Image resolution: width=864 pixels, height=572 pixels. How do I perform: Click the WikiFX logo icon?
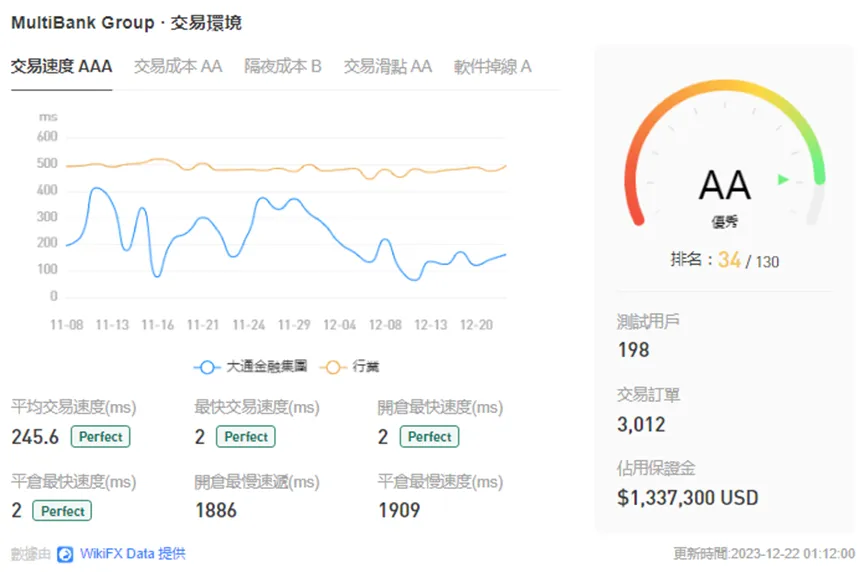pyautogui.click(x=65, y=554)
